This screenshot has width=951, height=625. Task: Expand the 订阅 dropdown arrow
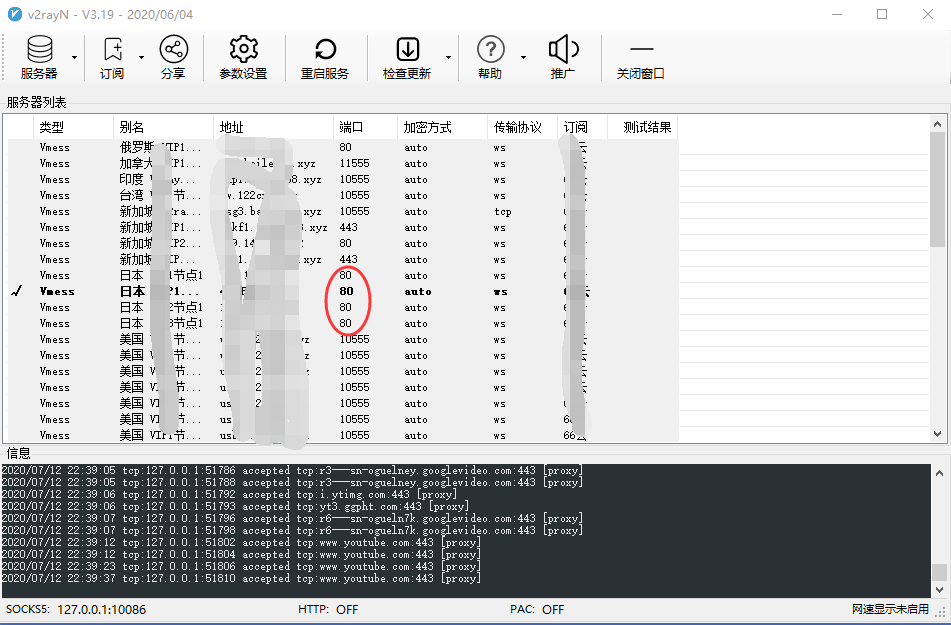[141, 58]
